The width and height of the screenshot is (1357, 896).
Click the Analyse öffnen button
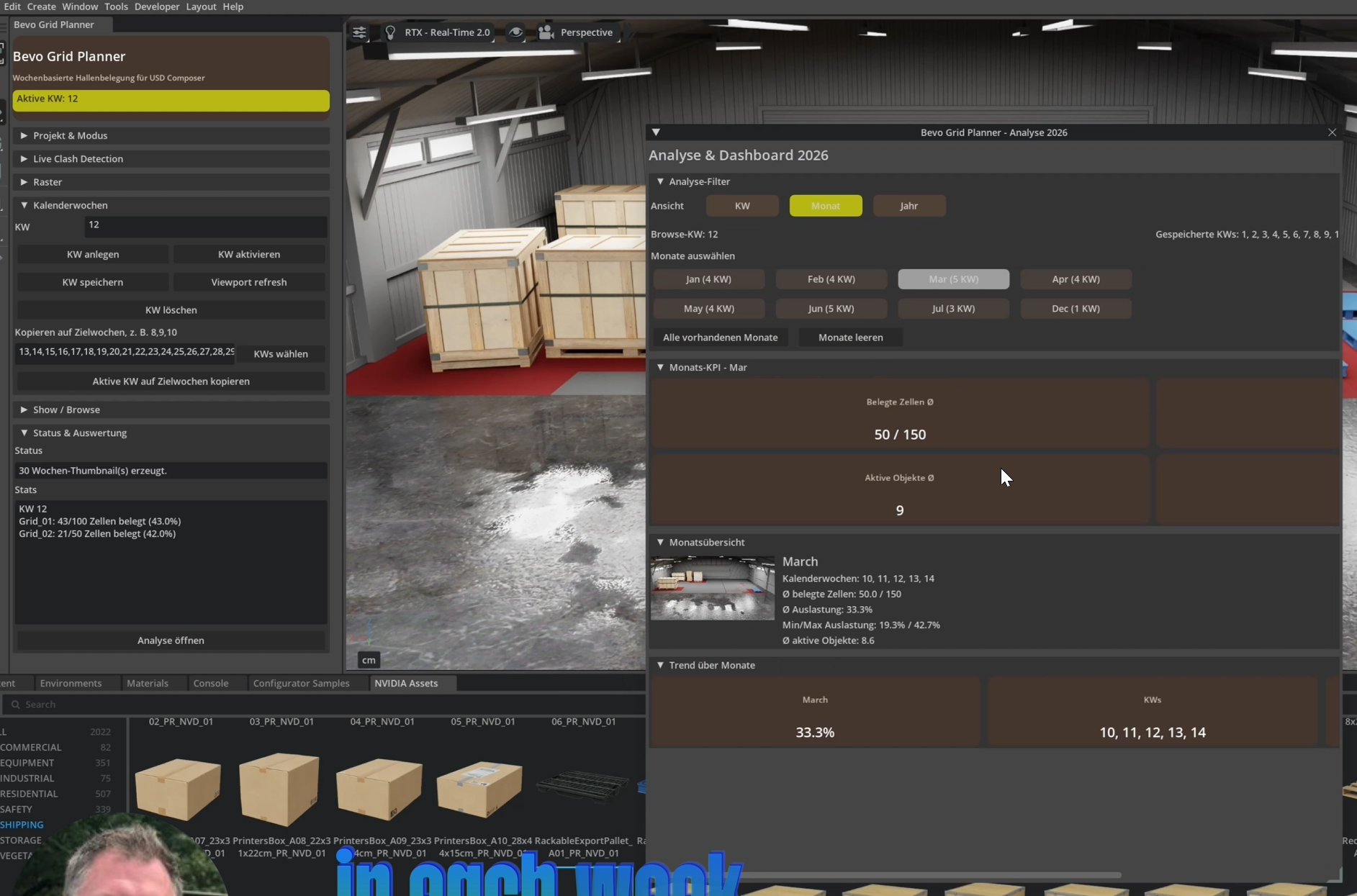pyautogui.click(x=171, y=641)
